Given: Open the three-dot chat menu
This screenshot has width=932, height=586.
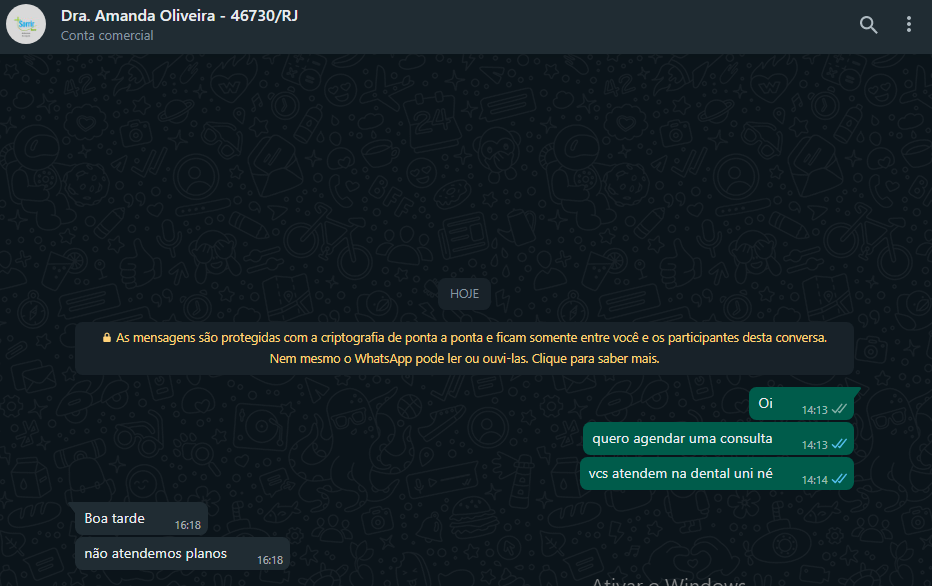Looking at the screenshot, I should 909,24.
